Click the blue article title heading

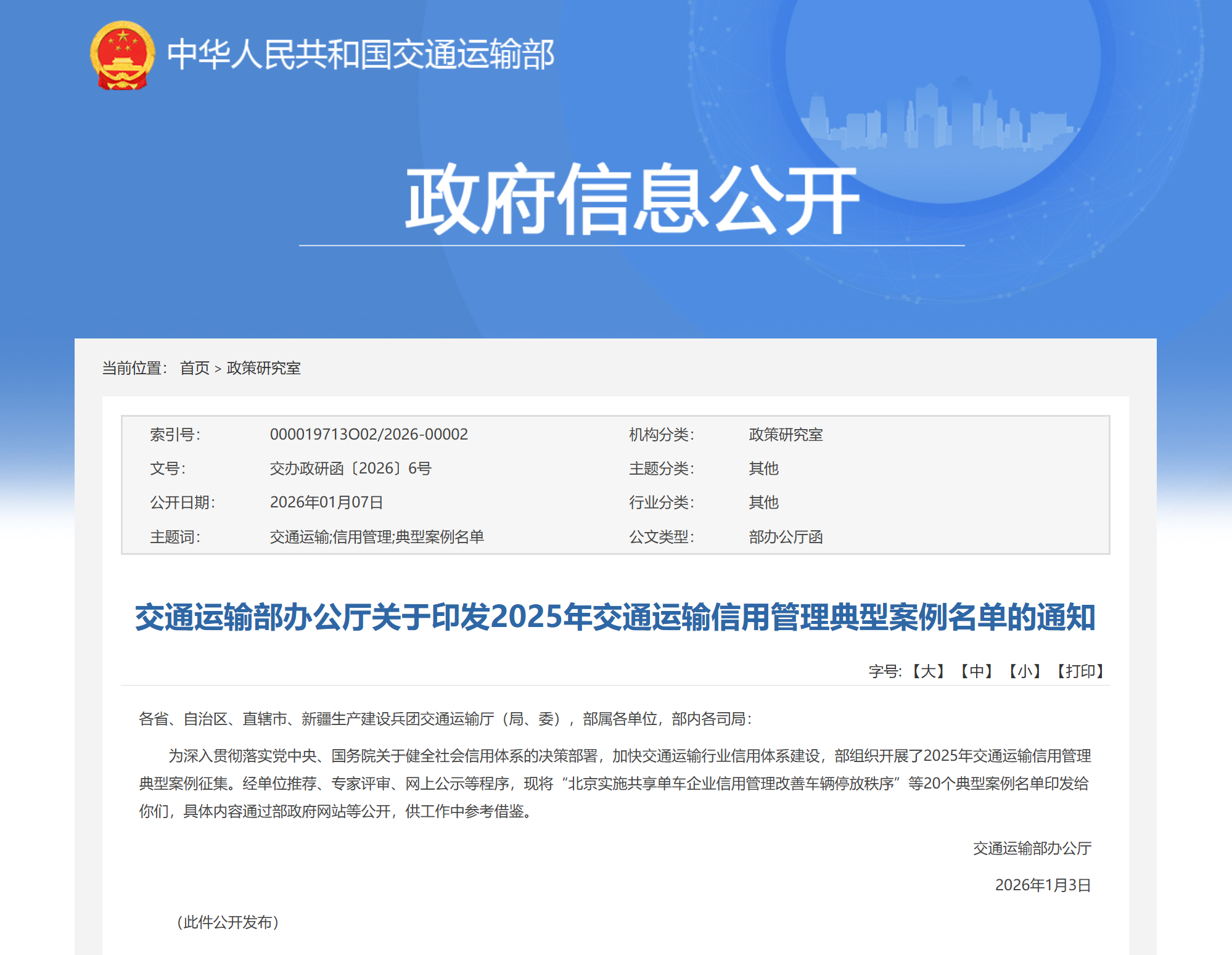(x=615, y=617)
